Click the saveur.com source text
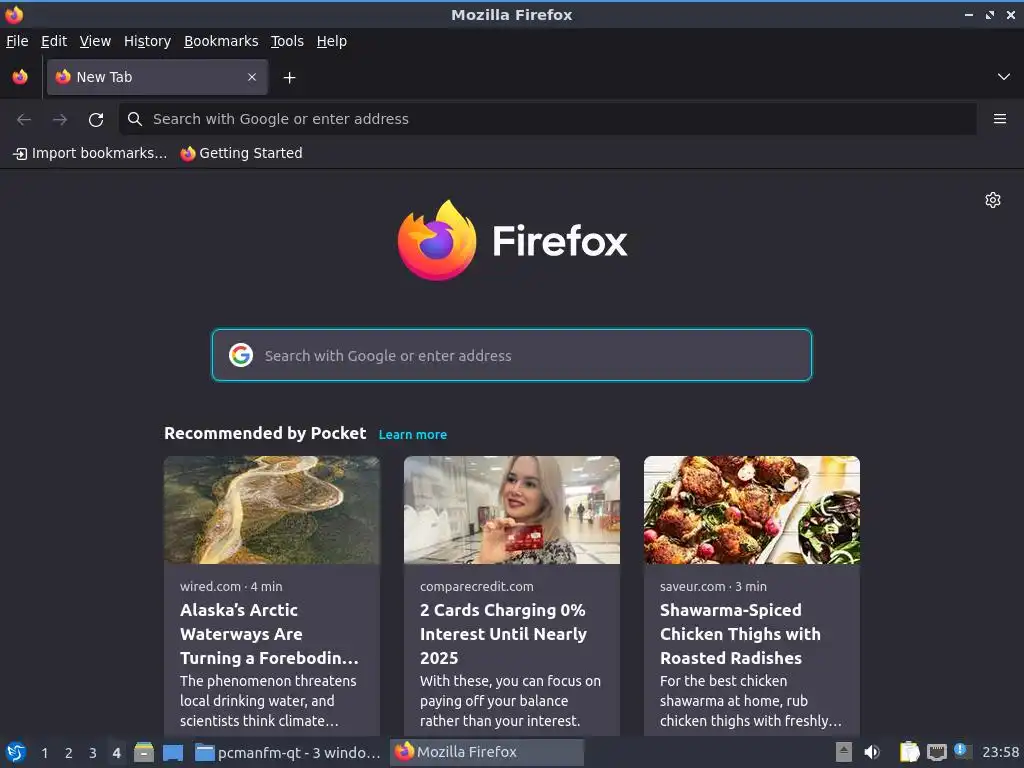 692,586
